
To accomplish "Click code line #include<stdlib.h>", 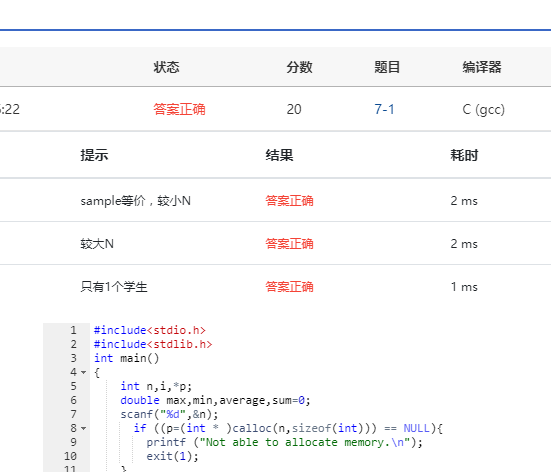I will [153, 344].
